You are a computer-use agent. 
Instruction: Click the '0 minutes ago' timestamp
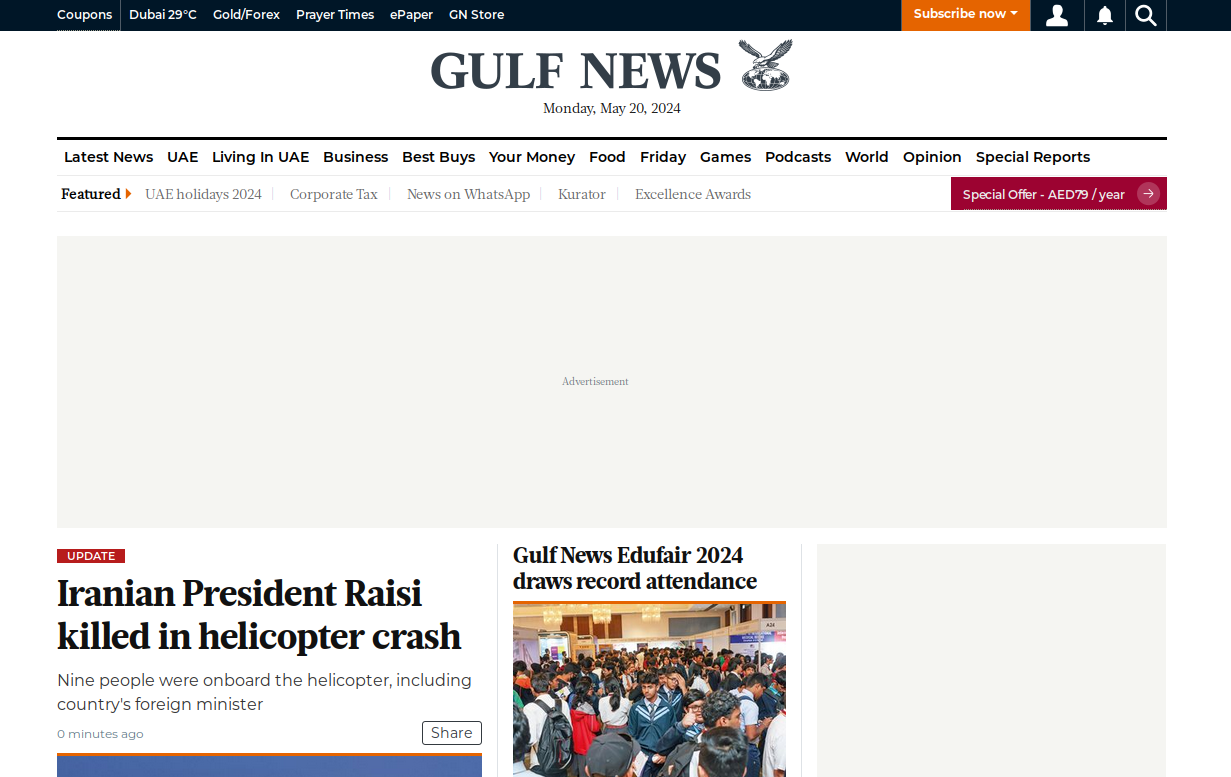(x=100, y=734)
